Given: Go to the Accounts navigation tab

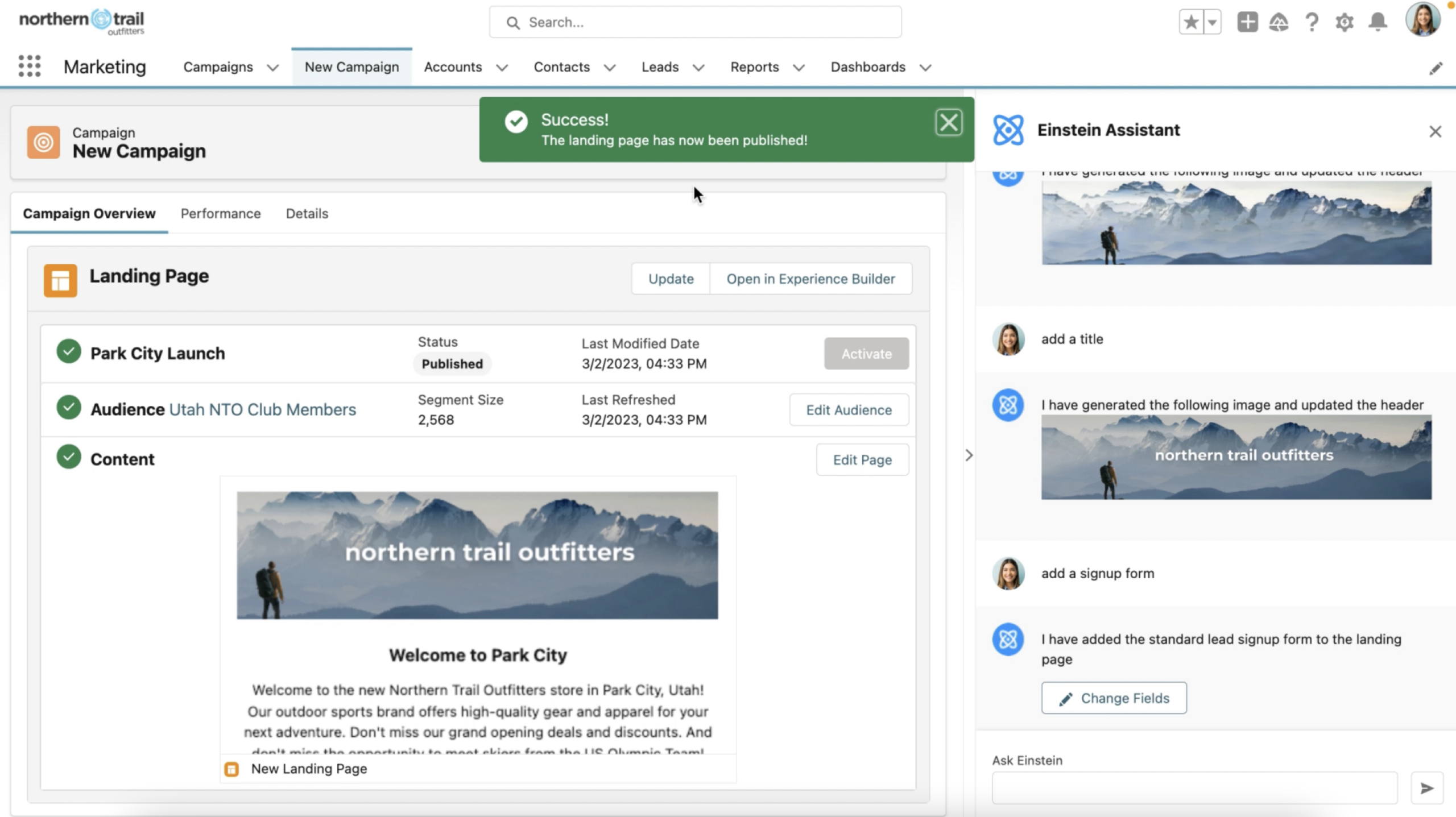Looking at the screenshot, I should (x=453, y=67).
